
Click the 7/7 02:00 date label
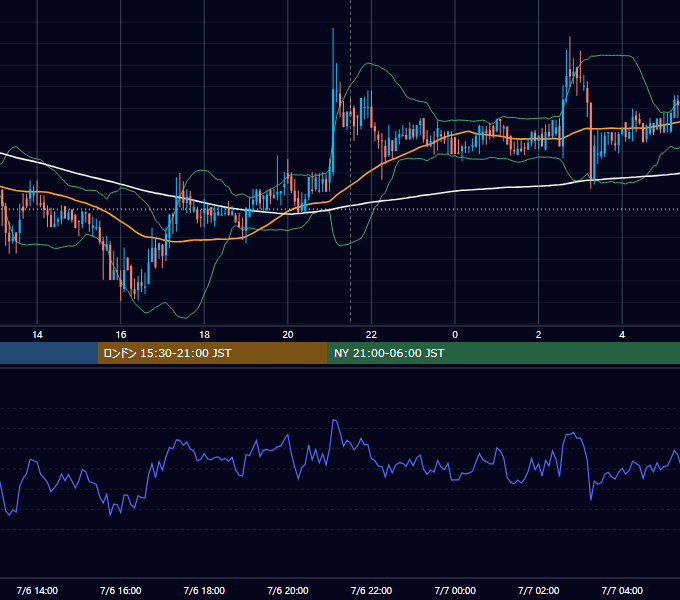(538, 590)
